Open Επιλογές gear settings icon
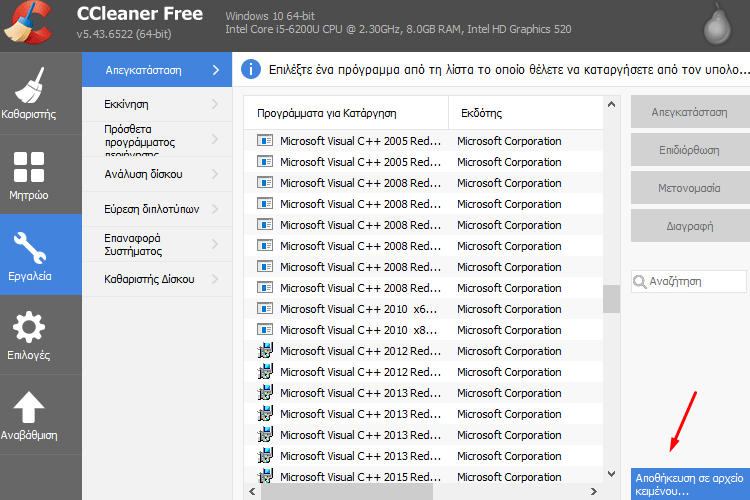This screenshot has height=500, width=750. (30, 327)
